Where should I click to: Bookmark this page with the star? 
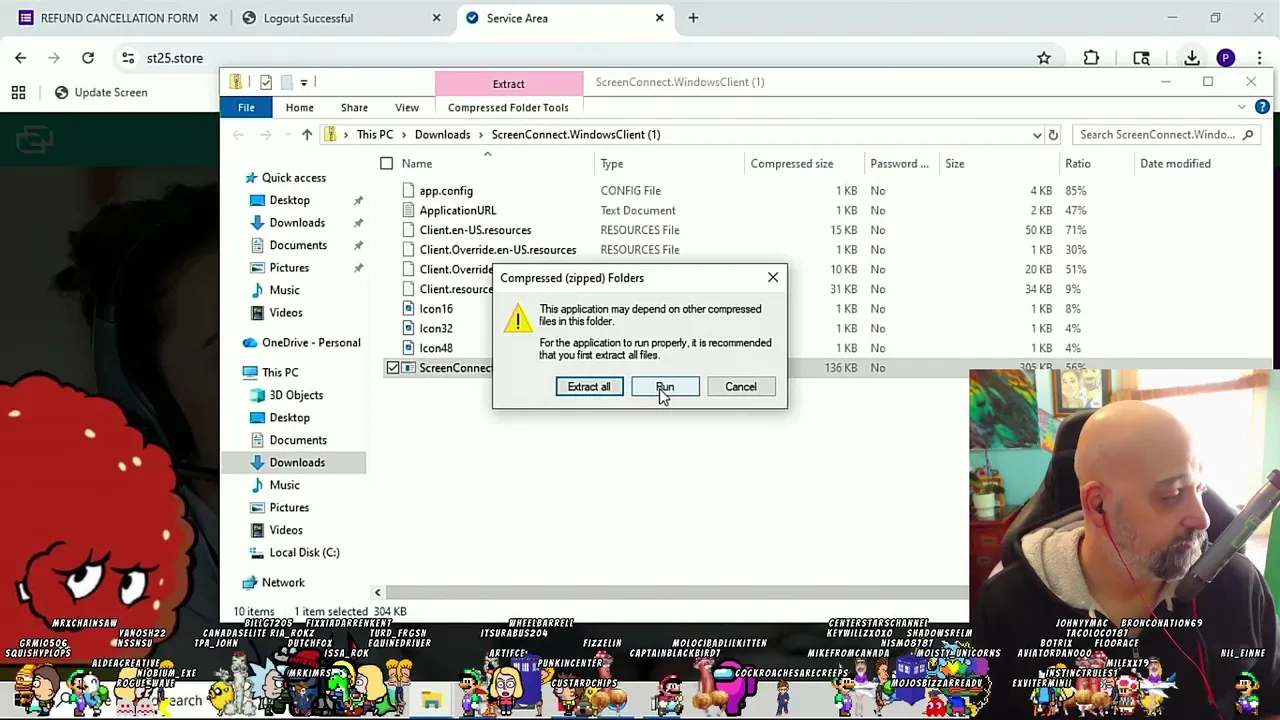(x=1044, y=58)
